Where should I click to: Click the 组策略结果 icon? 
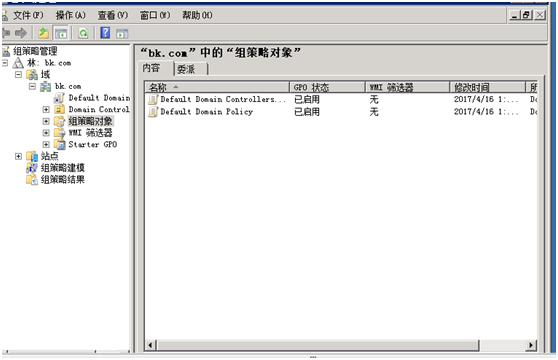(32, 180)
